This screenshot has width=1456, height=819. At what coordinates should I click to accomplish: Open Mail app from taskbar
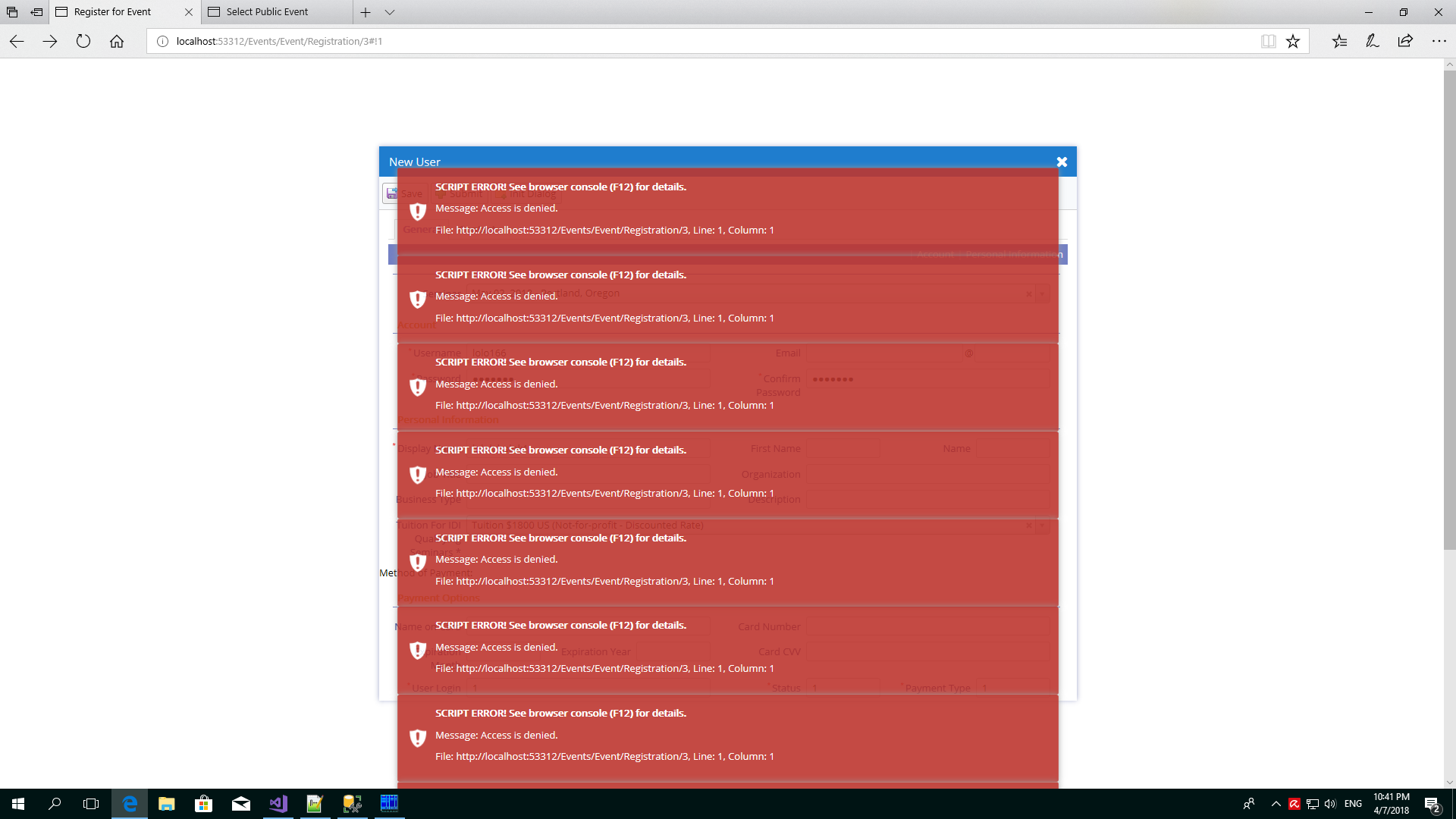241,804
